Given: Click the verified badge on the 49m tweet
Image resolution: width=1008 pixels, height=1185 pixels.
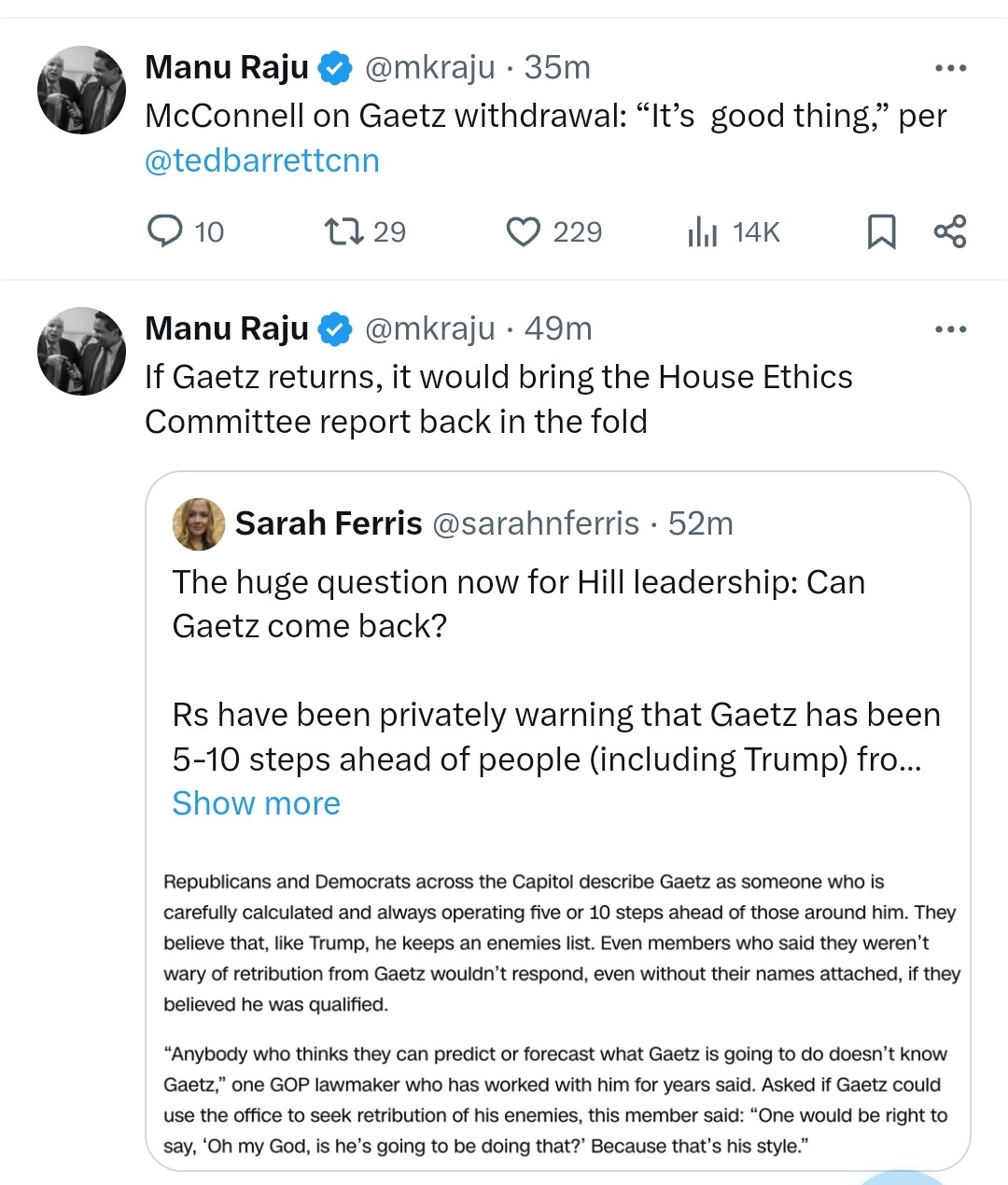Looking at the screenshot, I should click(x=335, y=329).
